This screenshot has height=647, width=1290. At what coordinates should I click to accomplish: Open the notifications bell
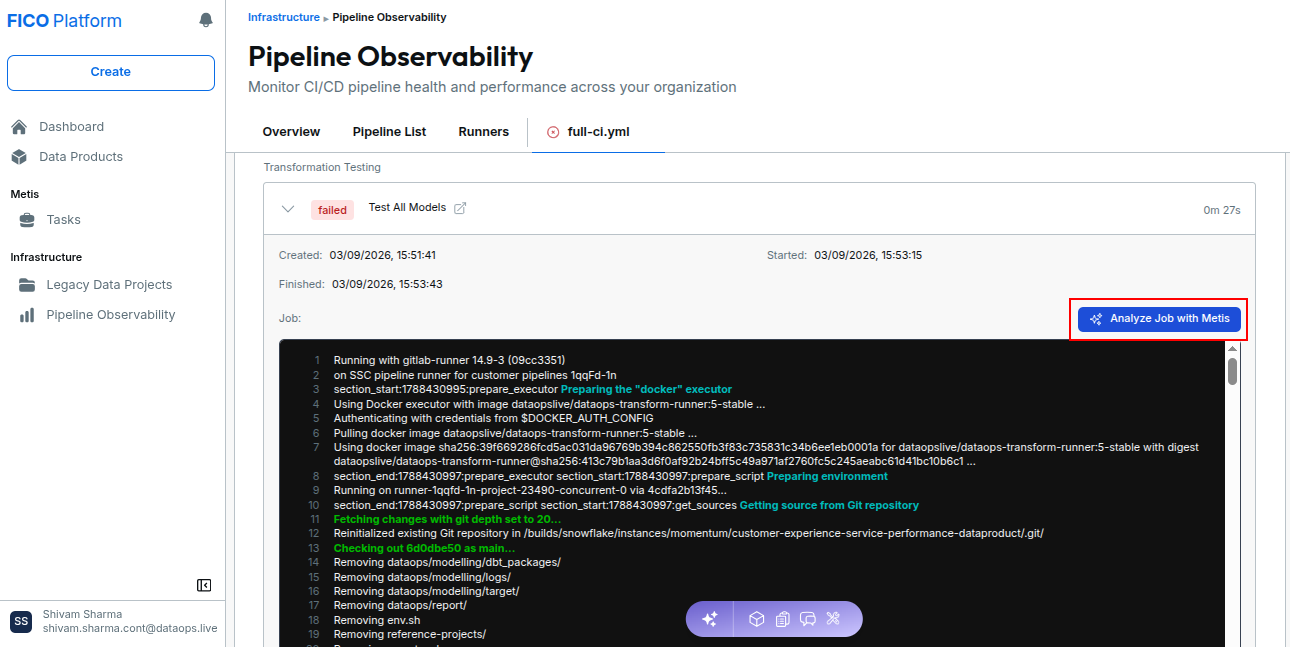point(206,20)
